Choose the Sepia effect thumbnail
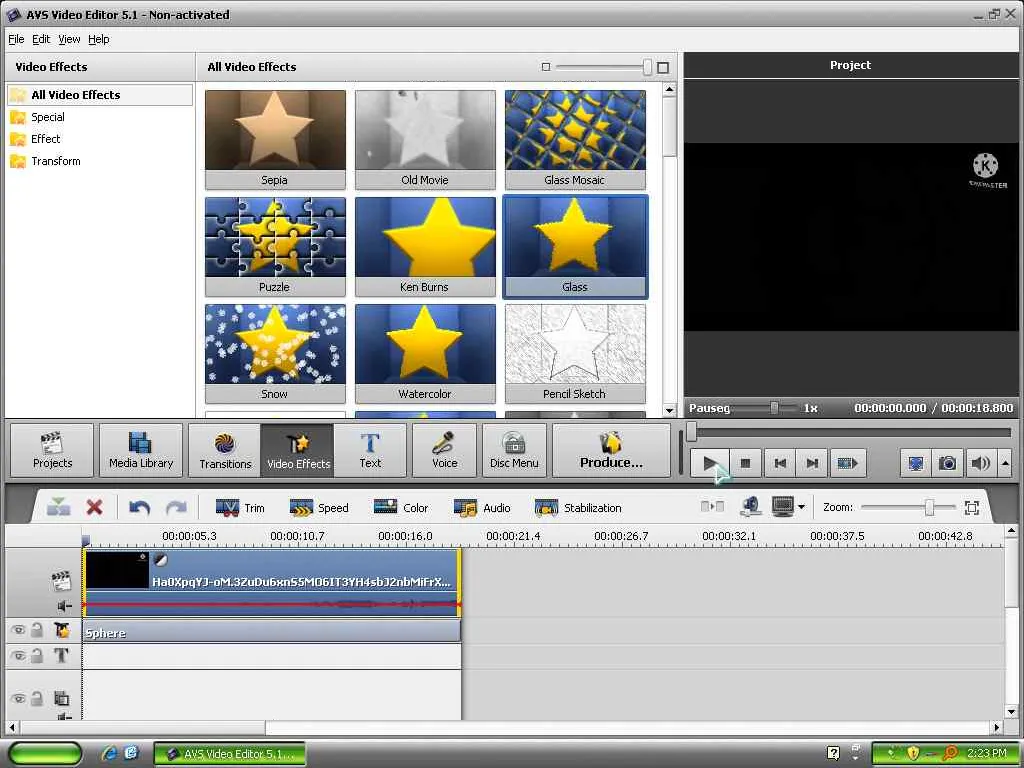 [x=275, y=139]
